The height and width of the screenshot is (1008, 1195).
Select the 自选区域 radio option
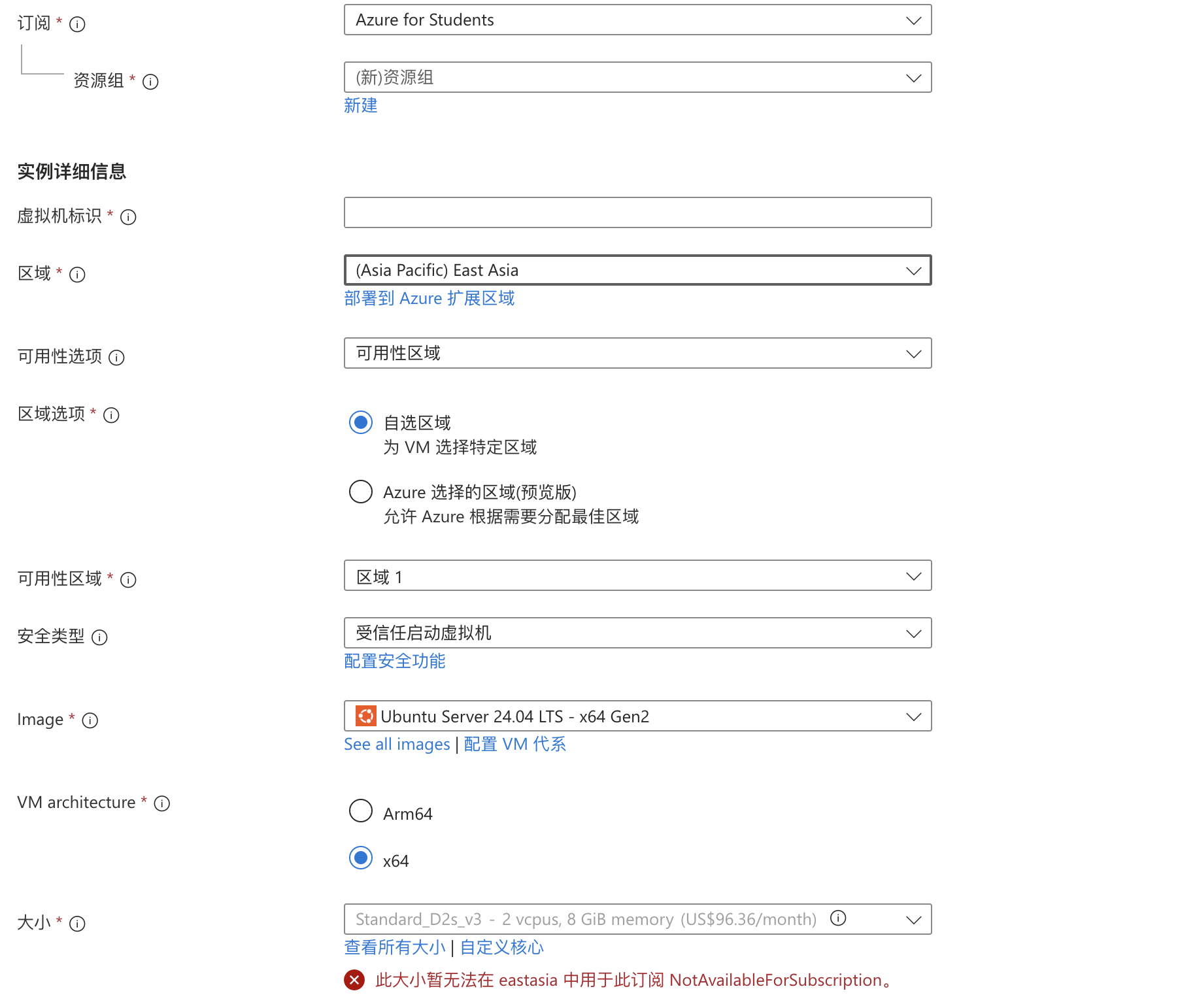point(361,422)
